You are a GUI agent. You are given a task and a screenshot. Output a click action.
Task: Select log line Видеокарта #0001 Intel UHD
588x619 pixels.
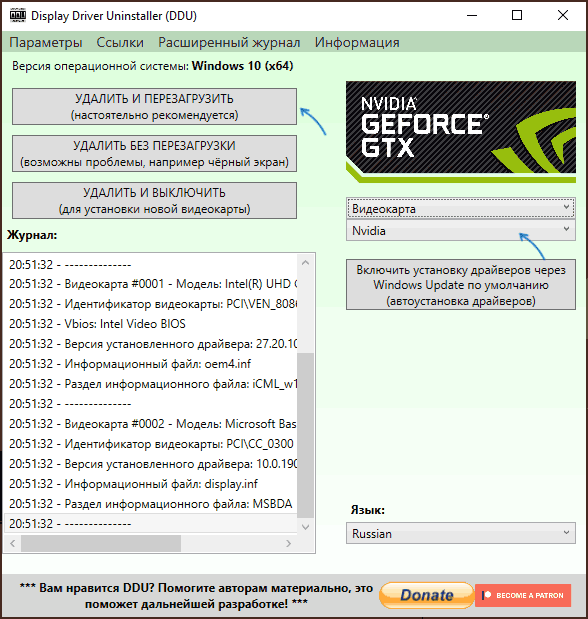[x=150, y=284]
